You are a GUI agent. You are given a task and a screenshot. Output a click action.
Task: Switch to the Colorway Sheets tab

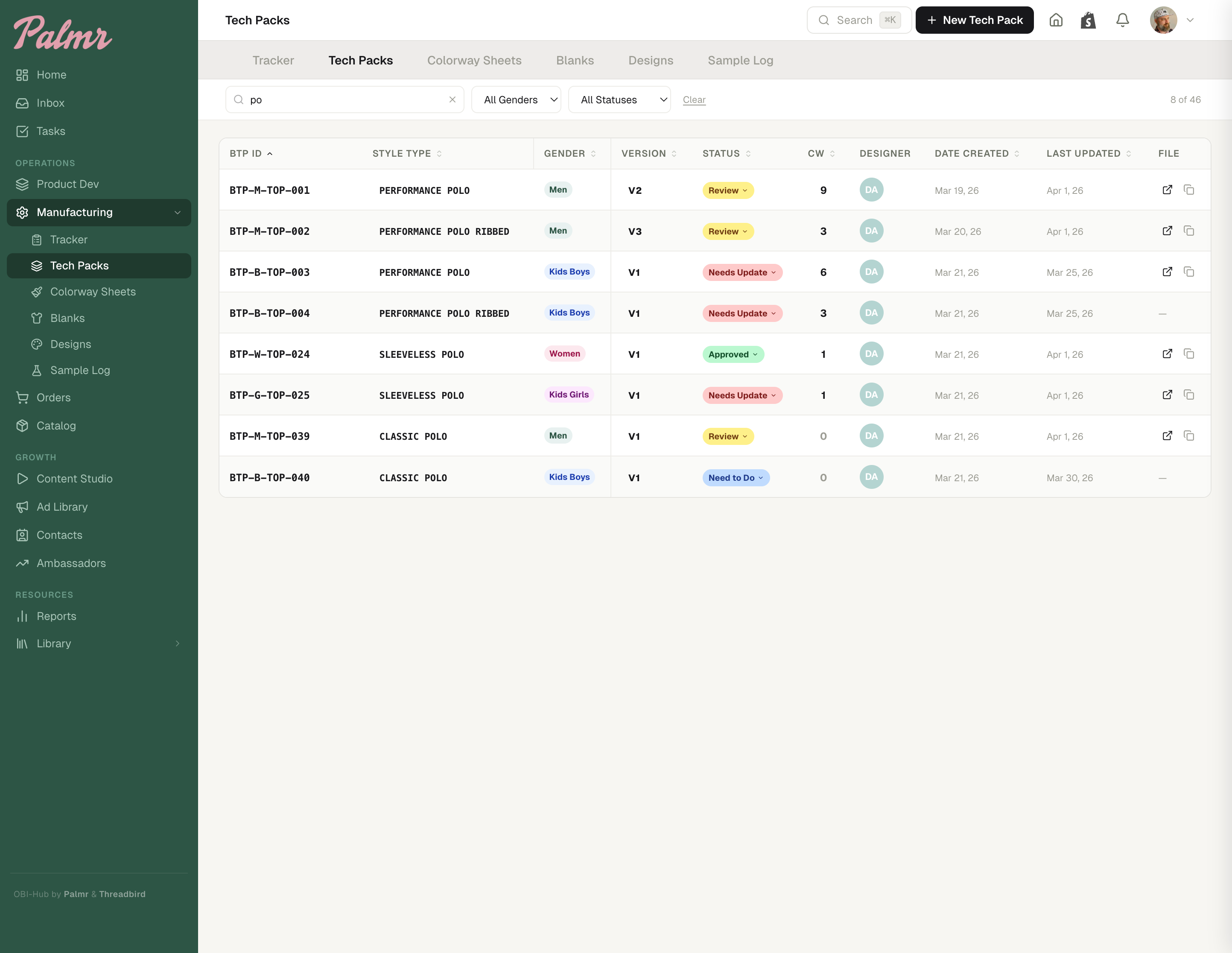pyautogui.click(x=474, y=60)
